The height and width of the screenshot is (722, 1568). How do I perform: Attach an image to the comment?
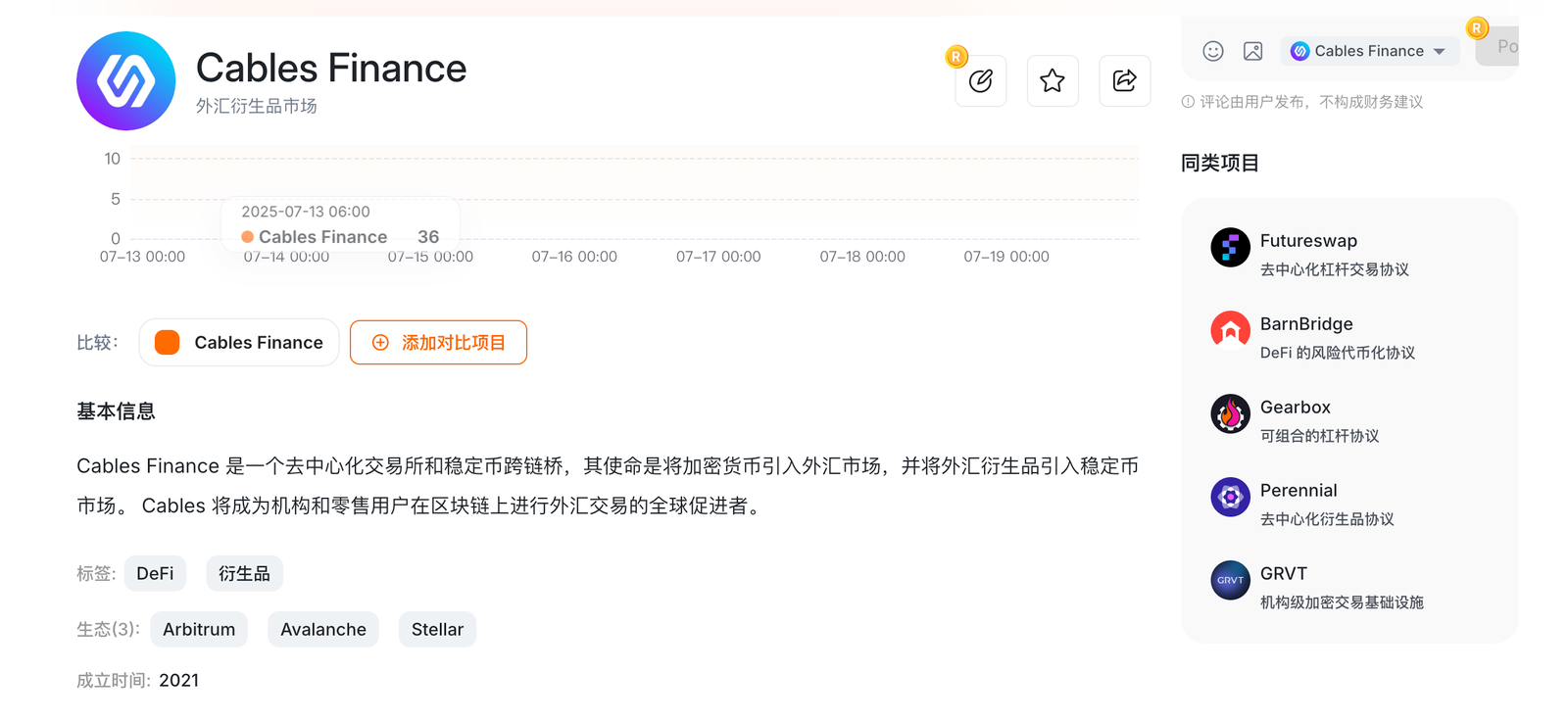1252,51
